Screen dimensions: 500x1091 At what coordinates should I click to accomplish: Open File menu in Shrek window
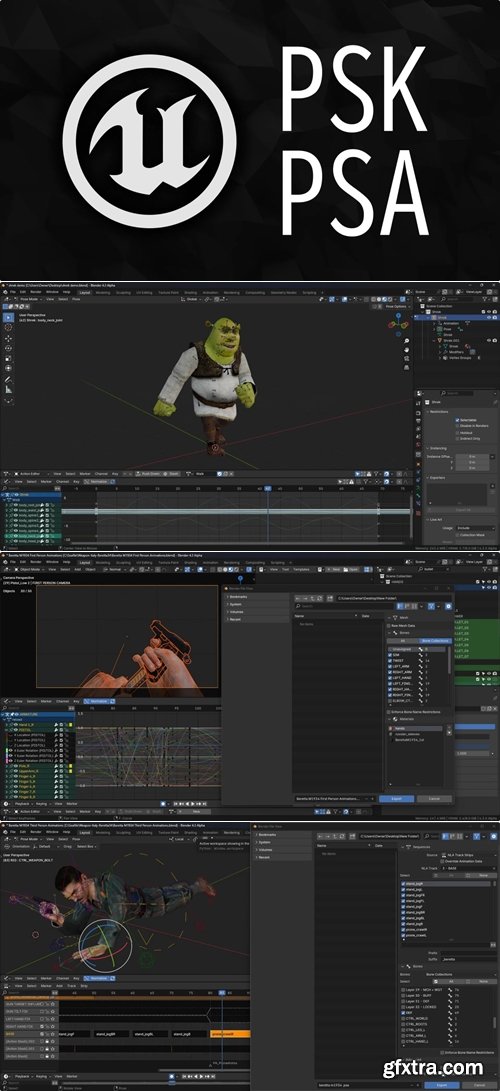tap(13, 292)
